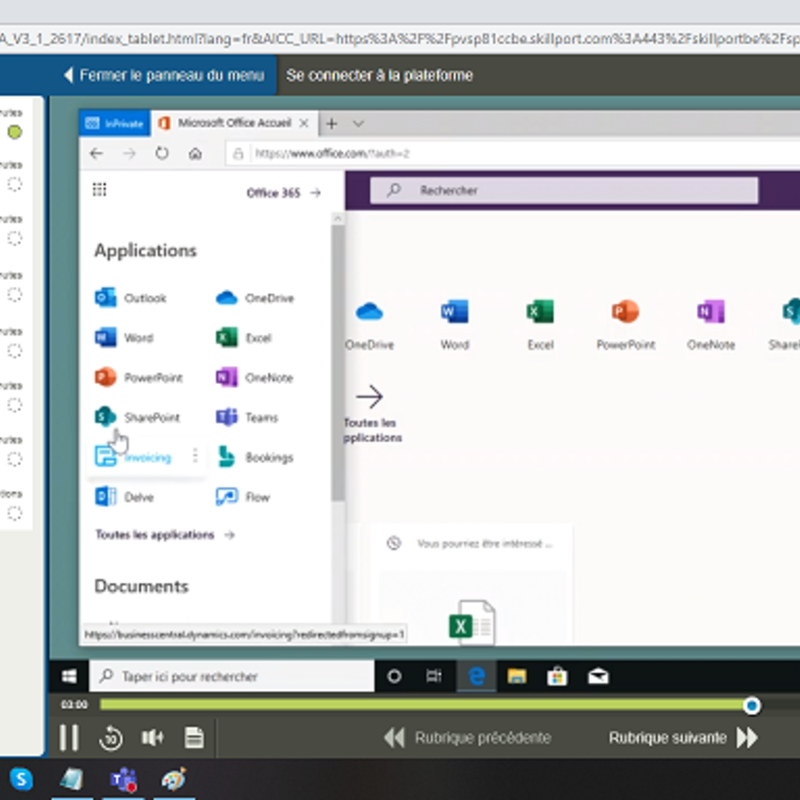Screen dimensions: 800x800
Task: Open the transcript notes icon
Action: (194, 737)
